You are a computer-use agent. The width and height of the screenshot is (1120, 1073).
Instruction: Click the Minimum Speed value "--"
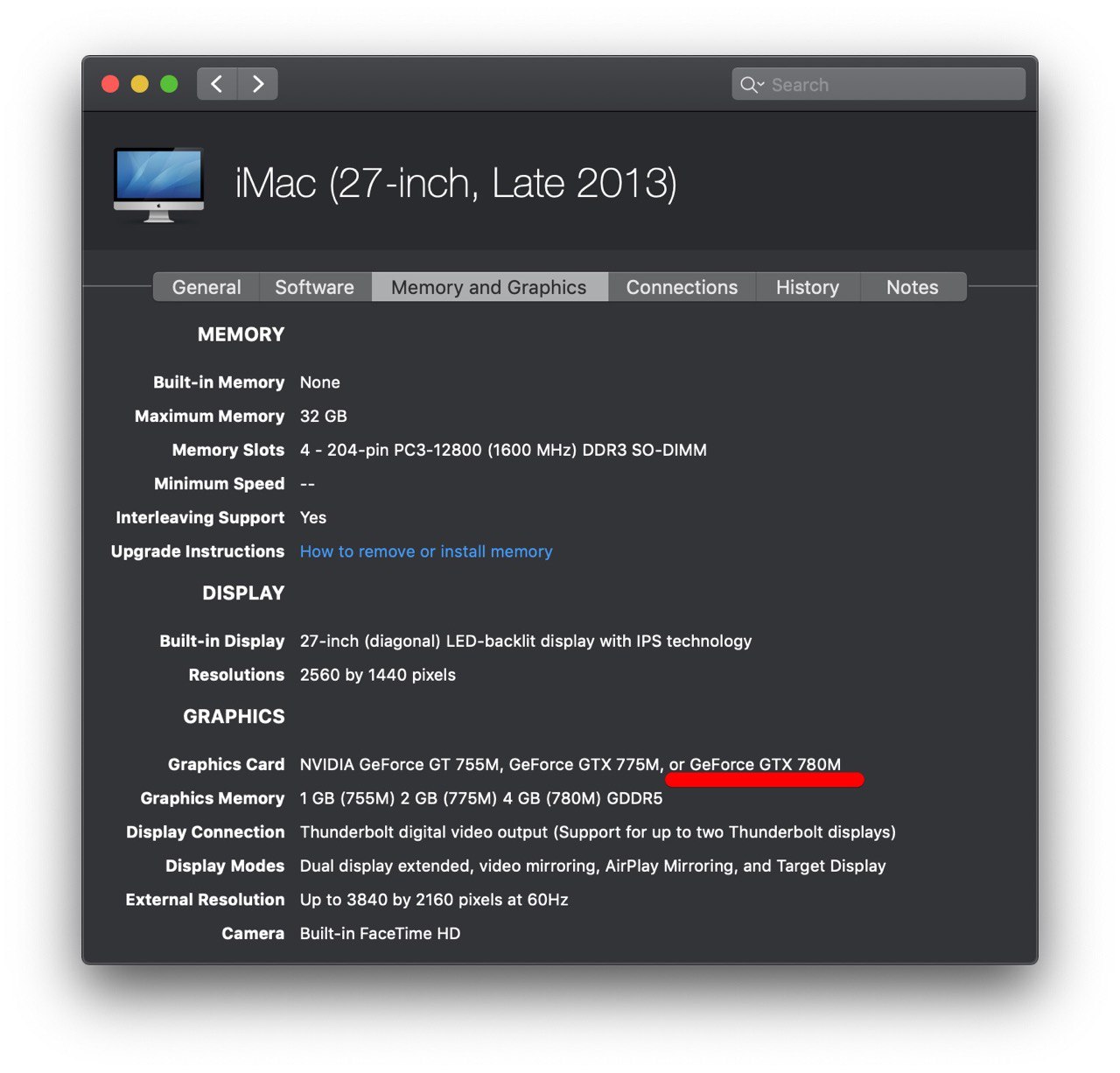click(x=307, y=484)
